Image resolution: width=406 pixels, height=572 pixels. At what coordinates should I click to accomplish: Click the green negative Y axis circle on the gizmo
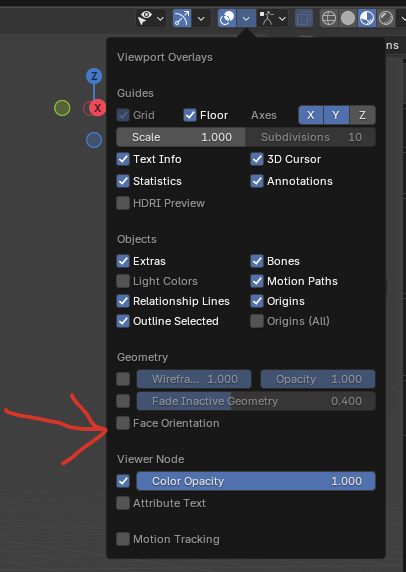tap(62, 108)
